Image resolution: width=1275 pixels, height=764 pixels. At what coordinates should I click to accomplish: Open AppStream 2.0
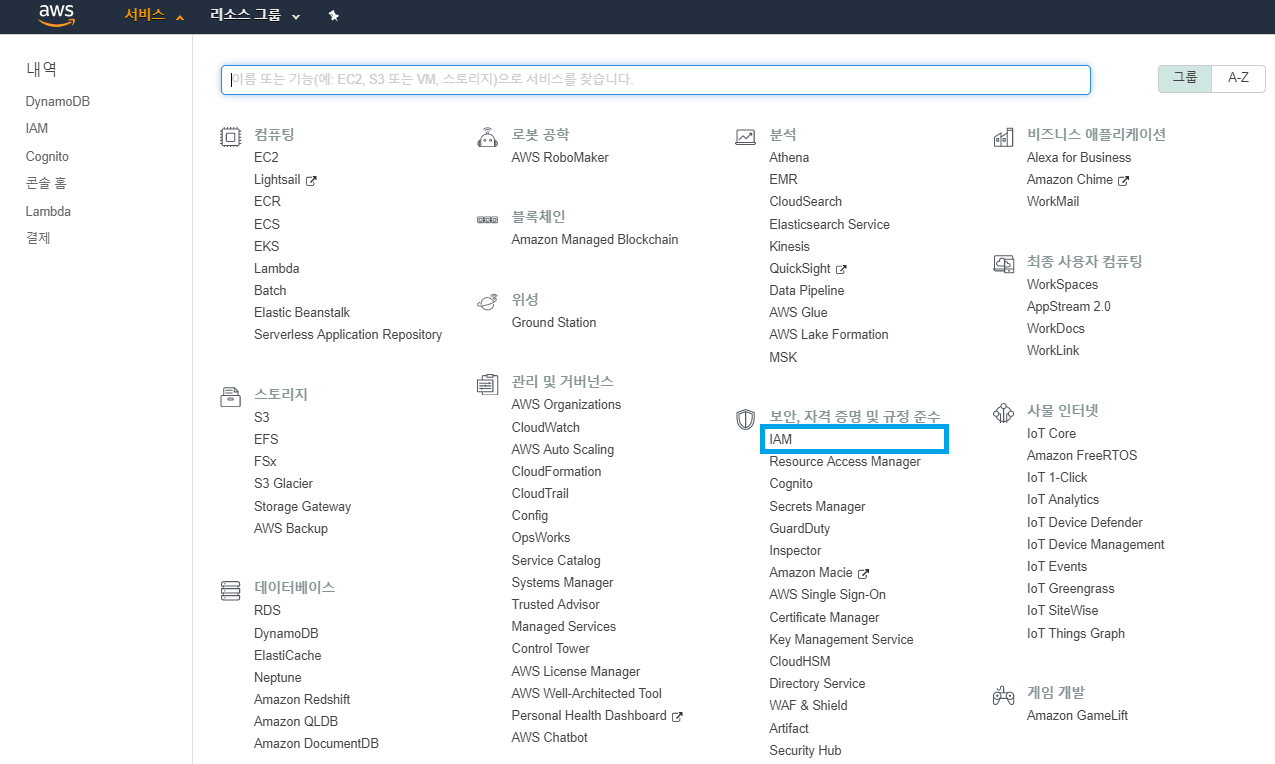[x=1068, y=307]
